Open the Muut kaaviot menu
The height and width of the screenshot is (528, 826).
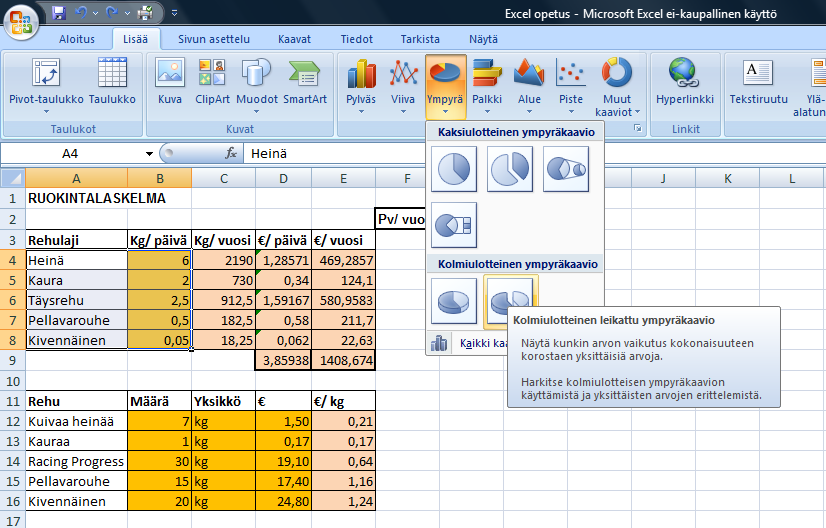point(617,87)
